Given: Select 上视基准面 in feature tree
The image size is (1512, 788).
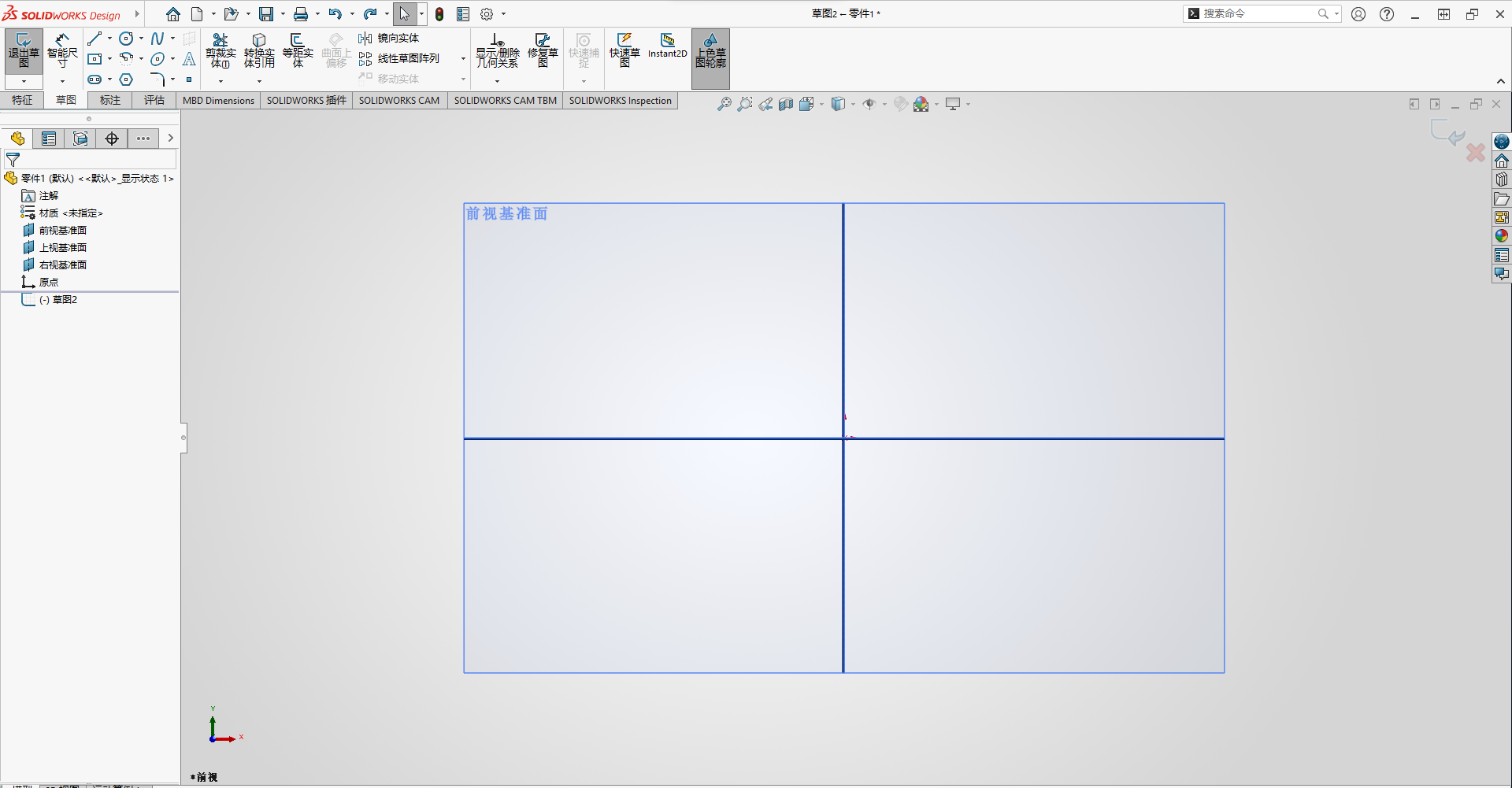Looking at the screenshot, I should tap(63, 248).
